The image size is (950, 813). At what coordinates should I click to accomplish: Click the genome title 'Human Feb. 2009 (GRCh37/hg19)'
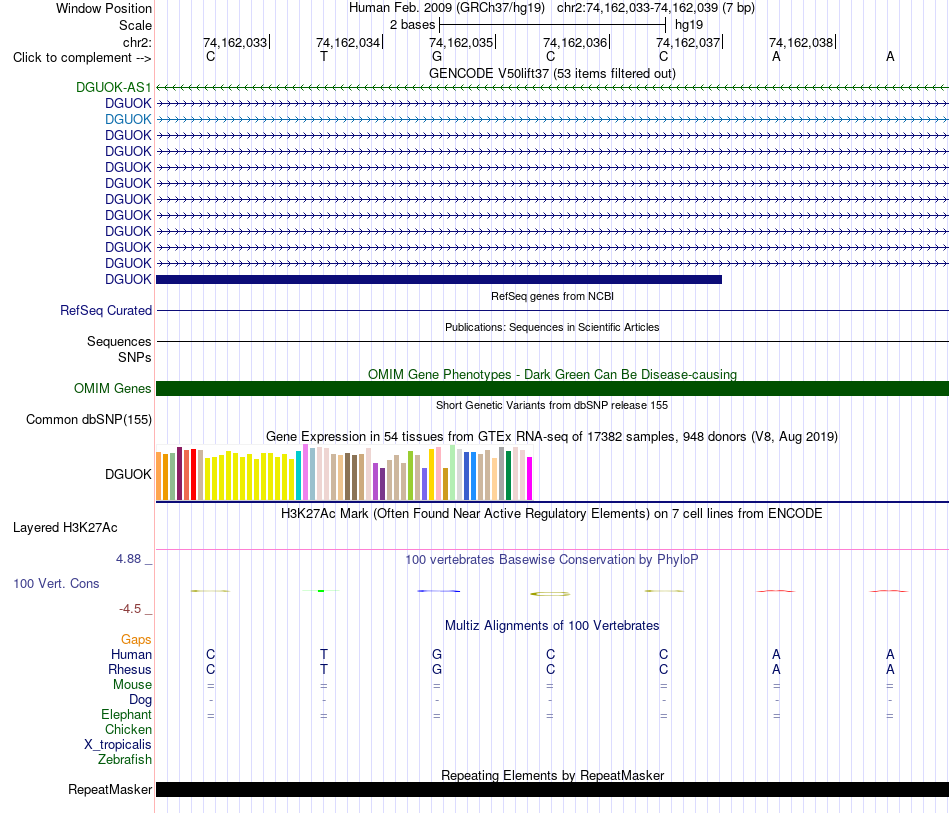click(447, 8)
